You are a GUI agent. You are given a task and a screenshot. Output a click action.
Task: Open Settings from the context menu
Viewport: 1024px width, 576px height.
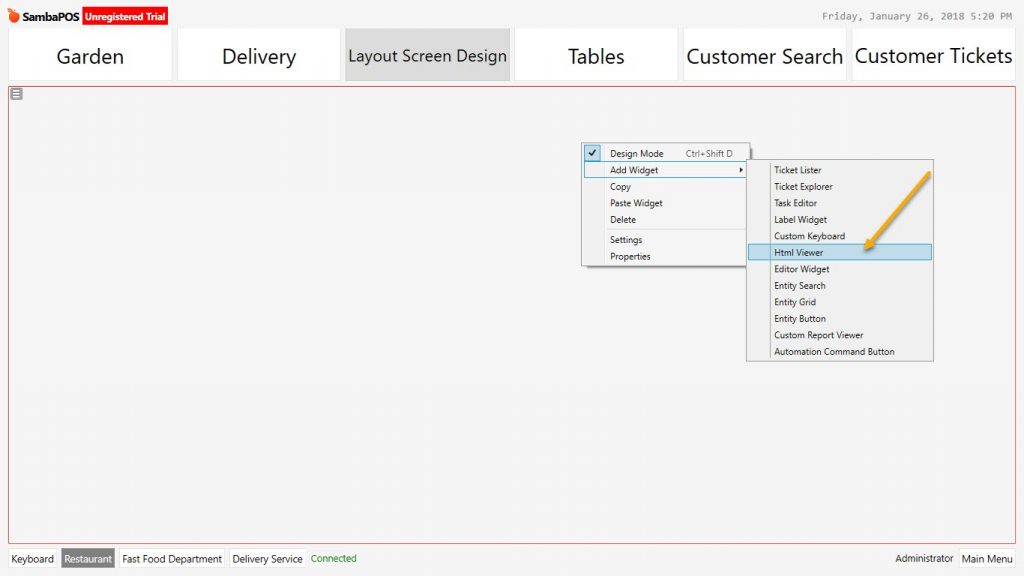[664, 240]
